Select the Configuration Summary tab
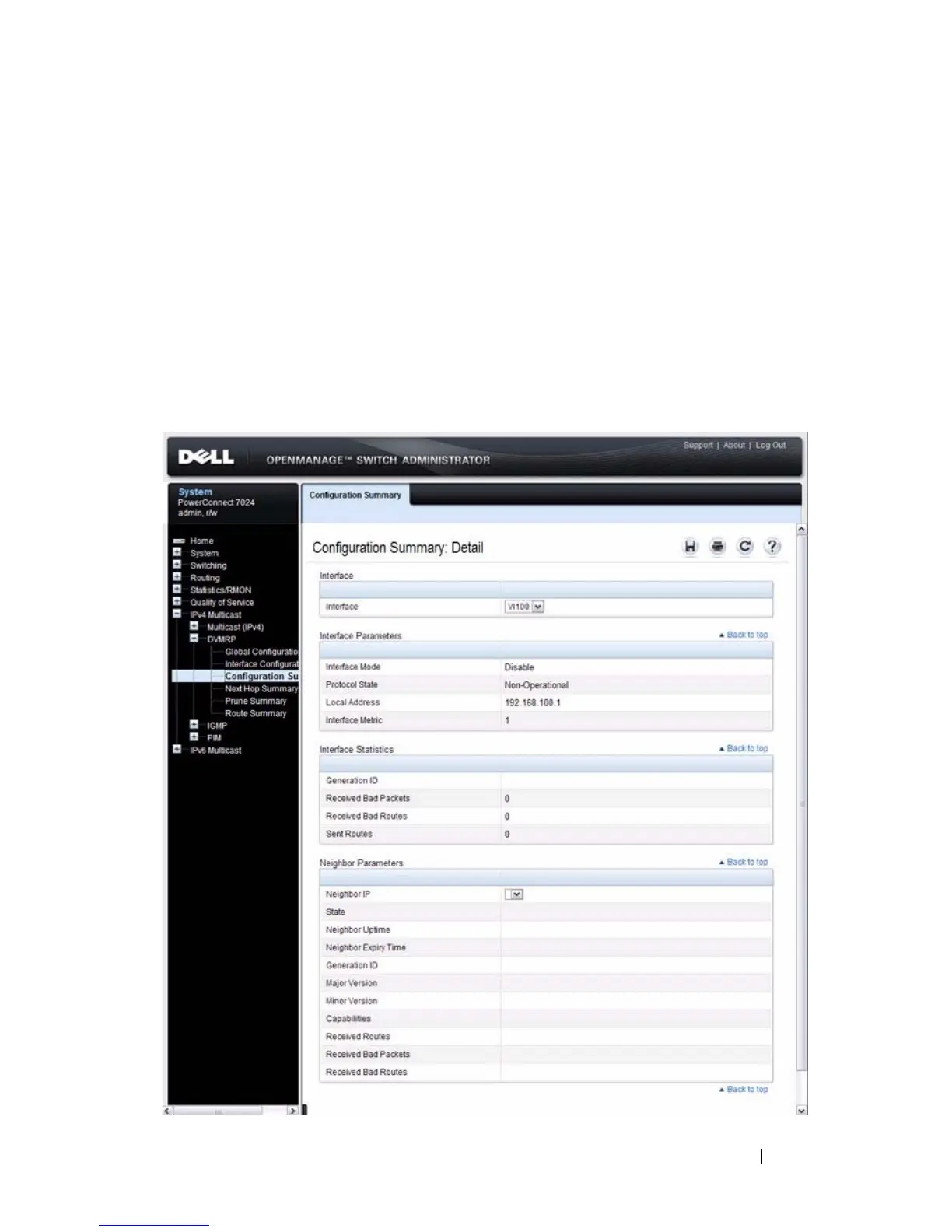 pos(355,495)
